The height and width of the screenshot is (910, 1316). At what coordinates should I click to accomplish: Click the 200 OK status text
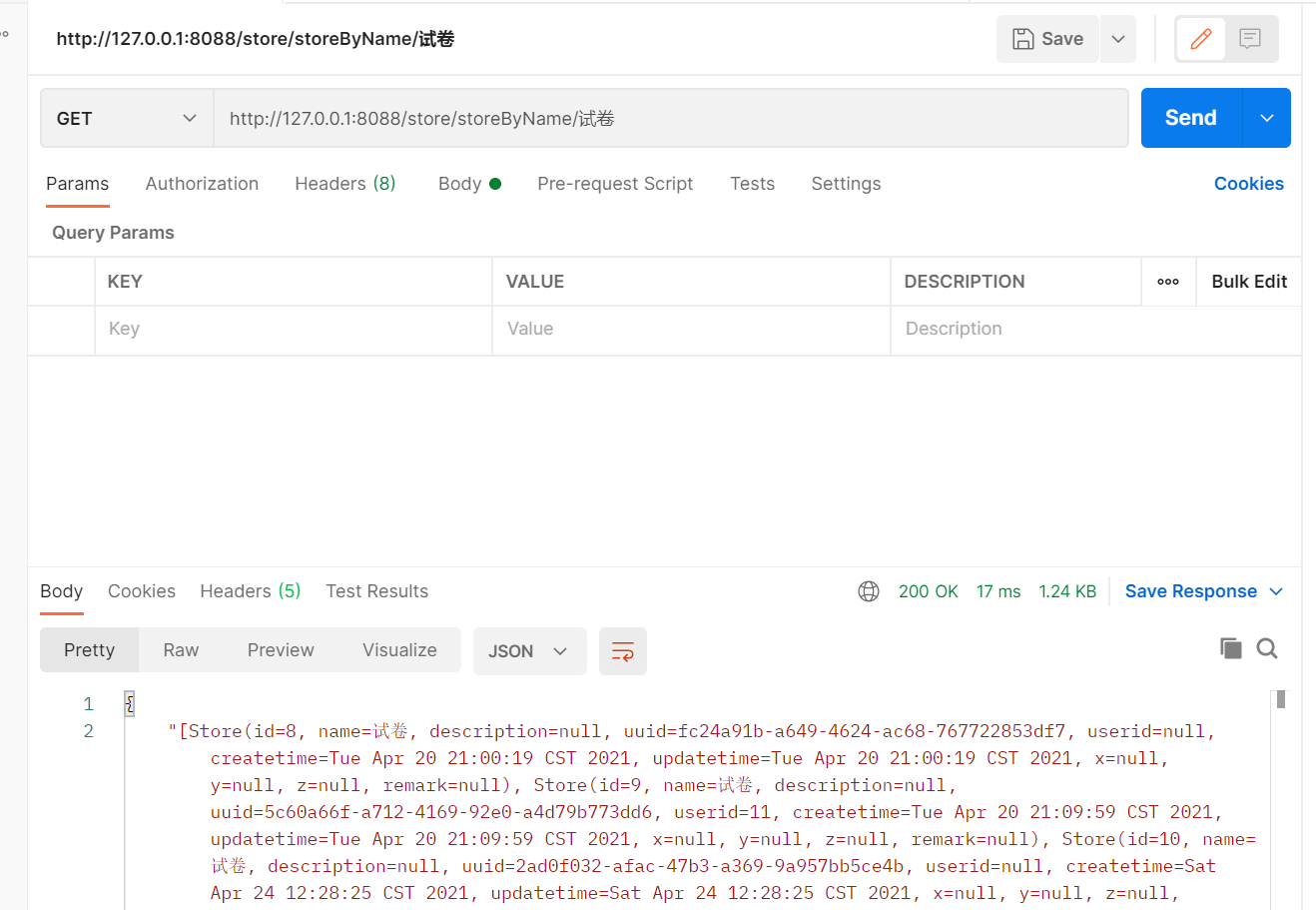929,591
